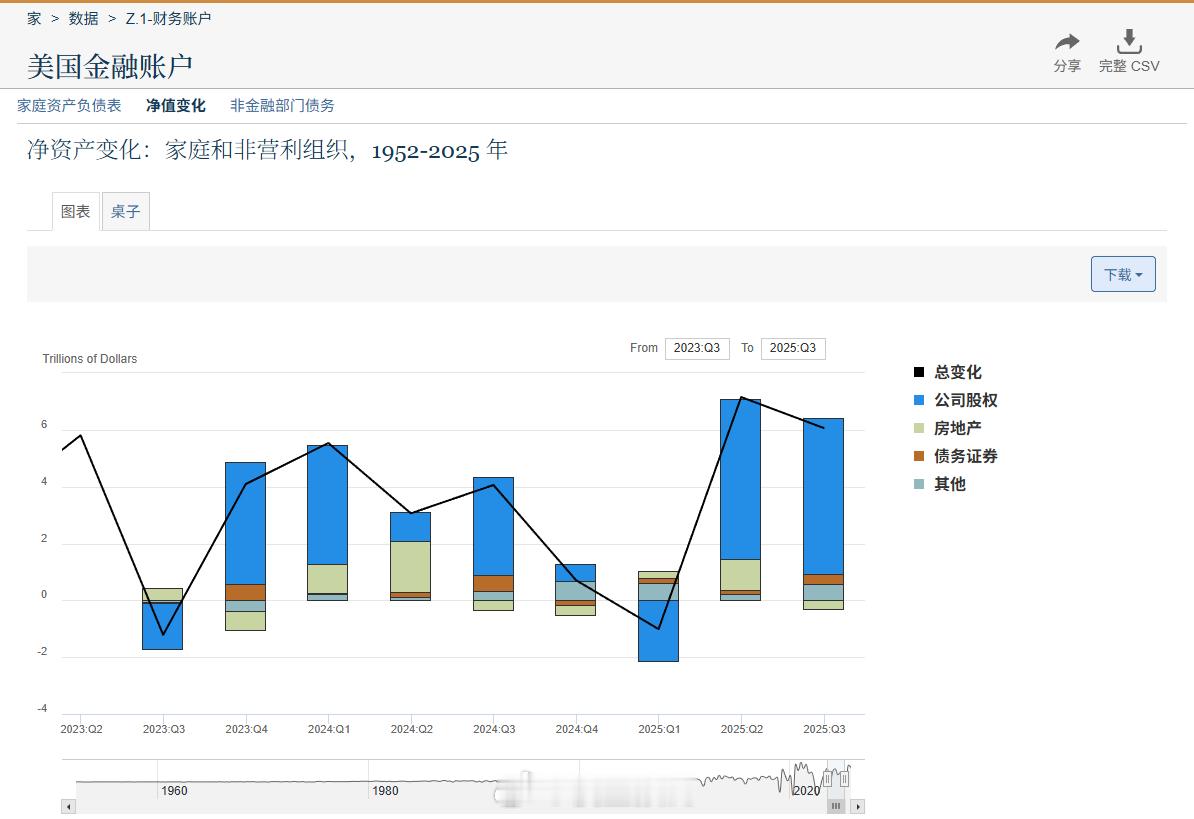The height and width of the screenshot is (819, 1194).
Task: Open the 下载 dropdown menu
Action: [1122, 274]
